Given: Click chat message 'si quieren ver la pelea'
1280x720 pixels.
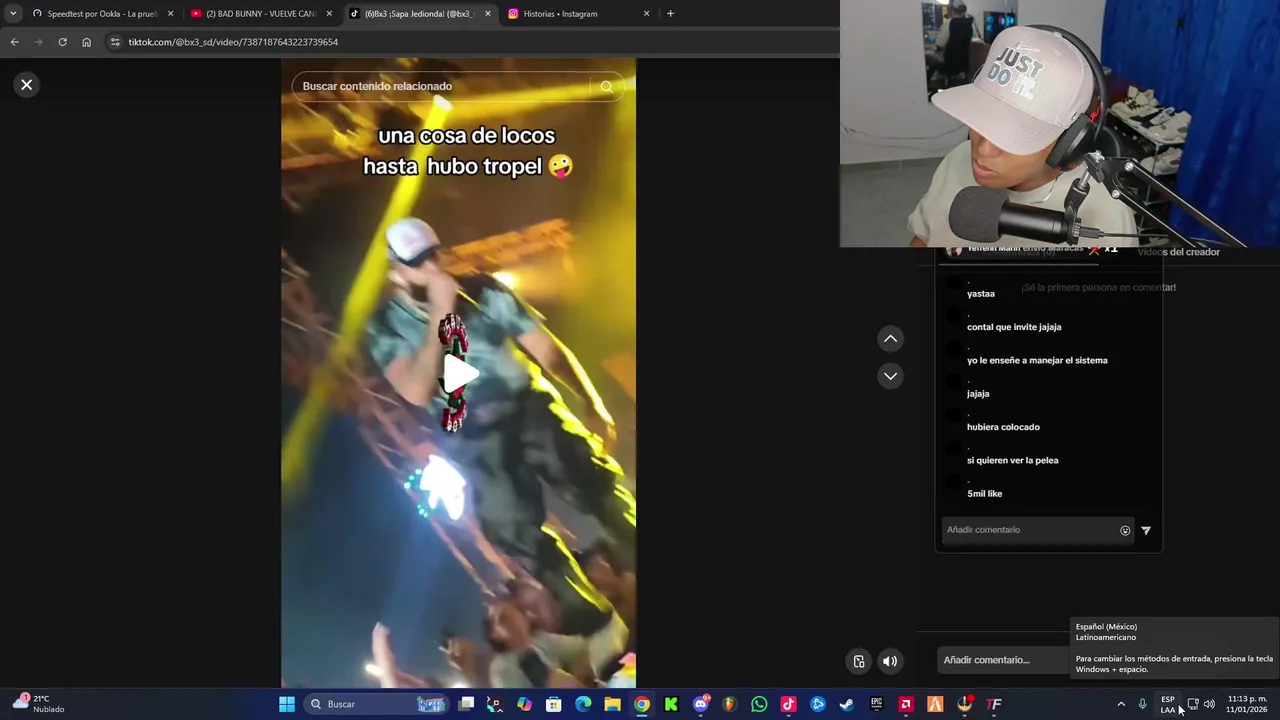Looking at the screenshot, I should pos(1012,460).
